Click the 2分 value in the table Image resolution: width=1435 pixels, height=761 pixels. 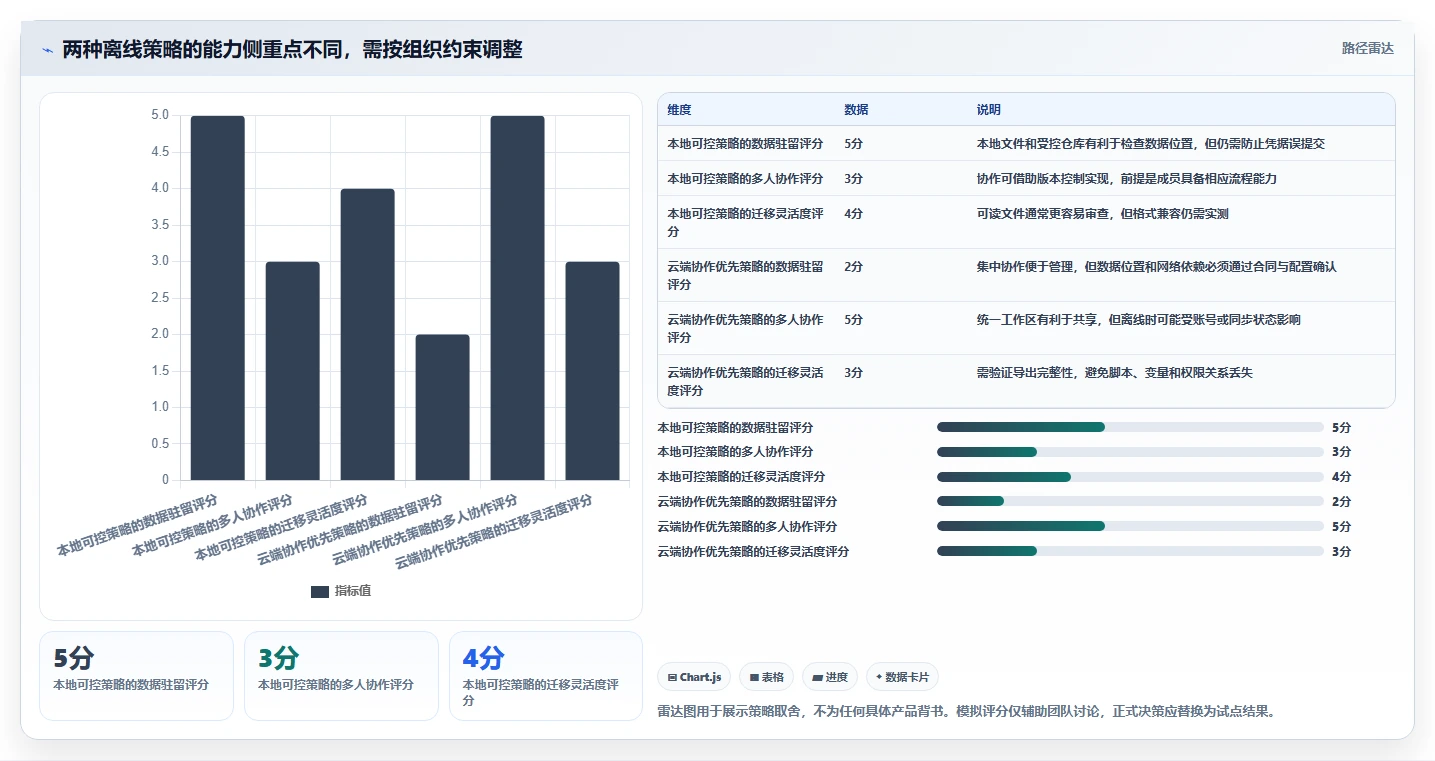point(853,267)
